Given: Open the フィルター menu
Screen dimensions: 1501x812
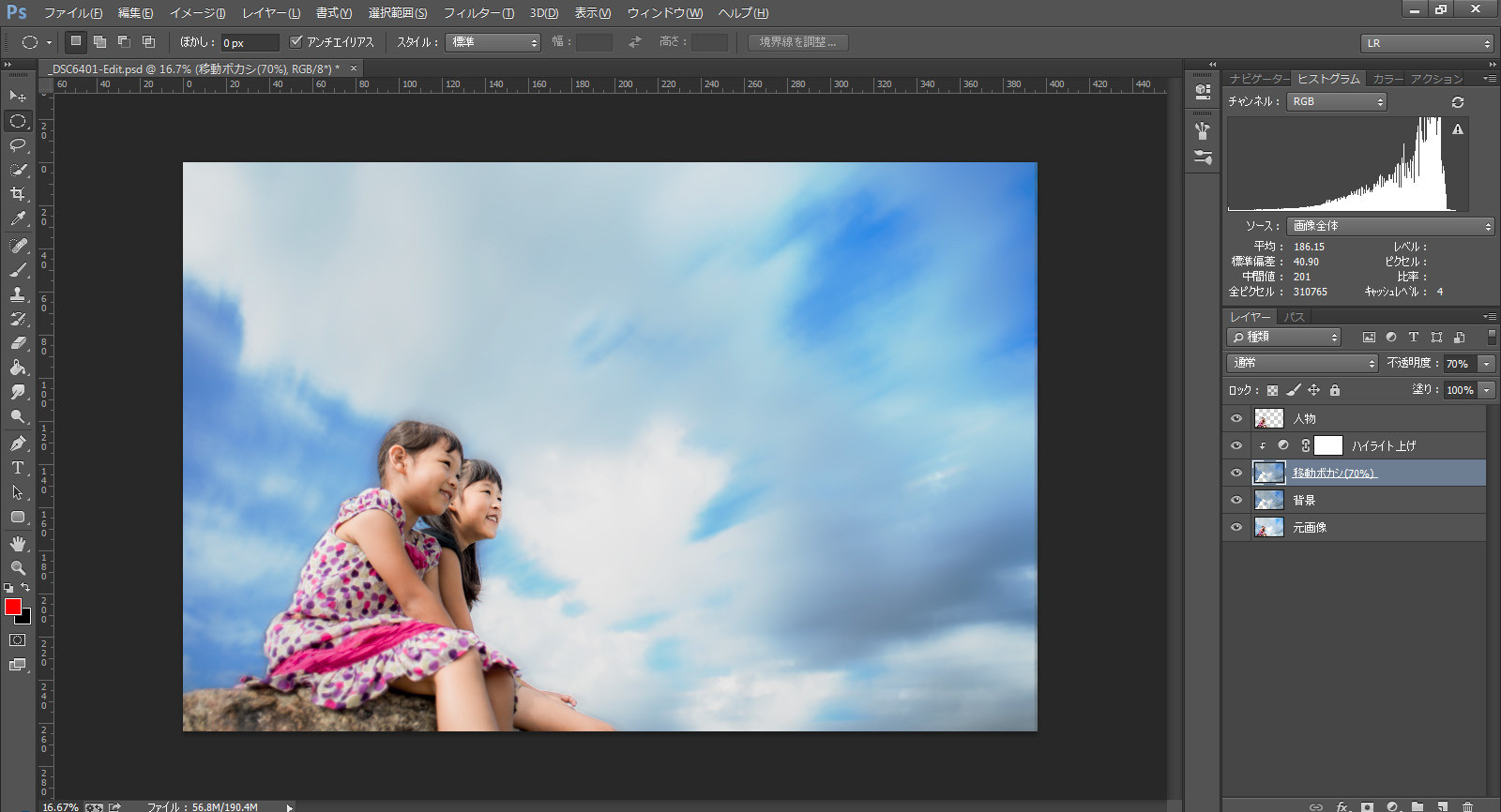Looking at the screenshot, I should coord(478,13).
